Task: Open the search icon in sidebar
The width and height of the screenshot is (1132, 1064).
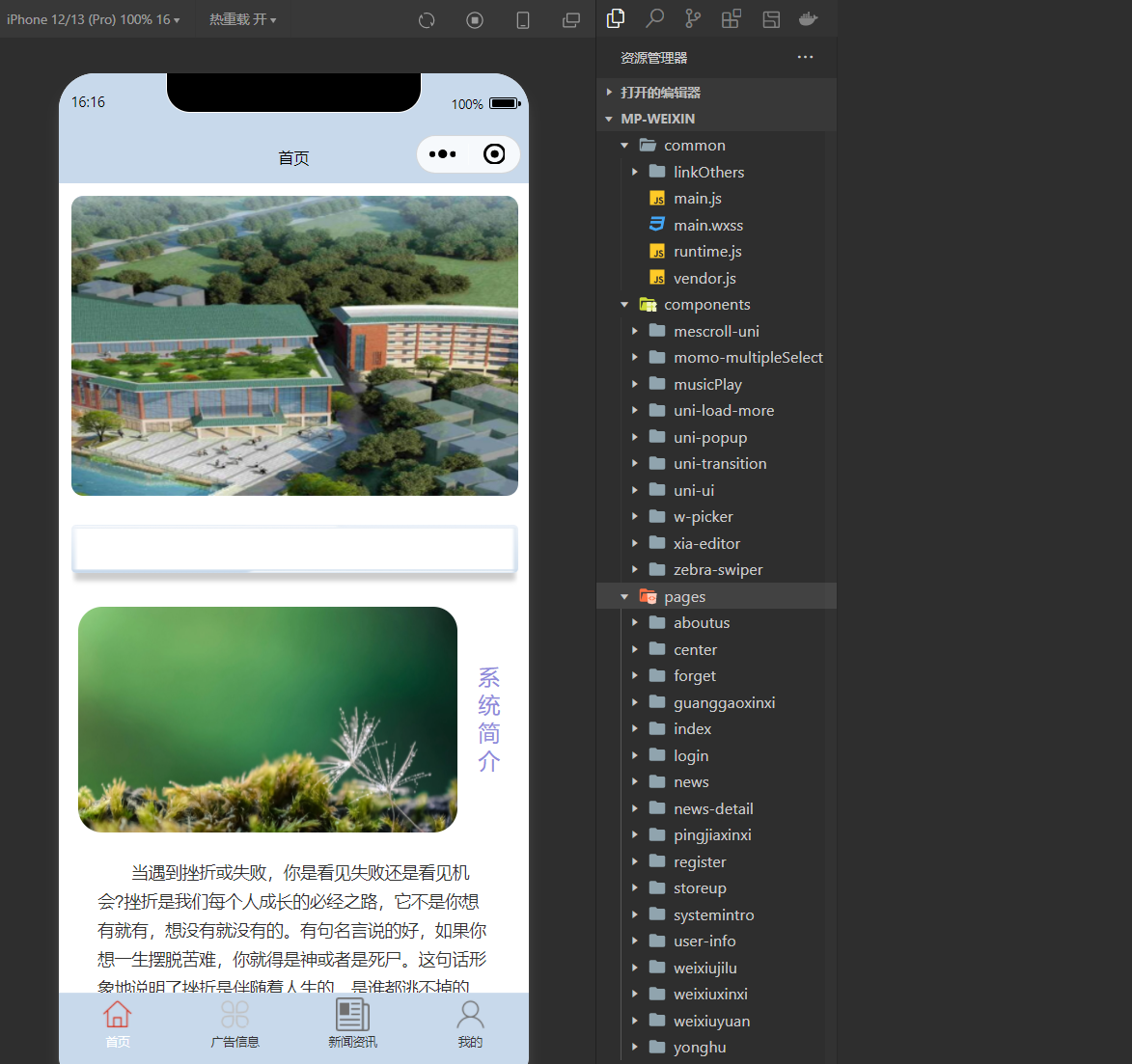Action: click(654, 18)
